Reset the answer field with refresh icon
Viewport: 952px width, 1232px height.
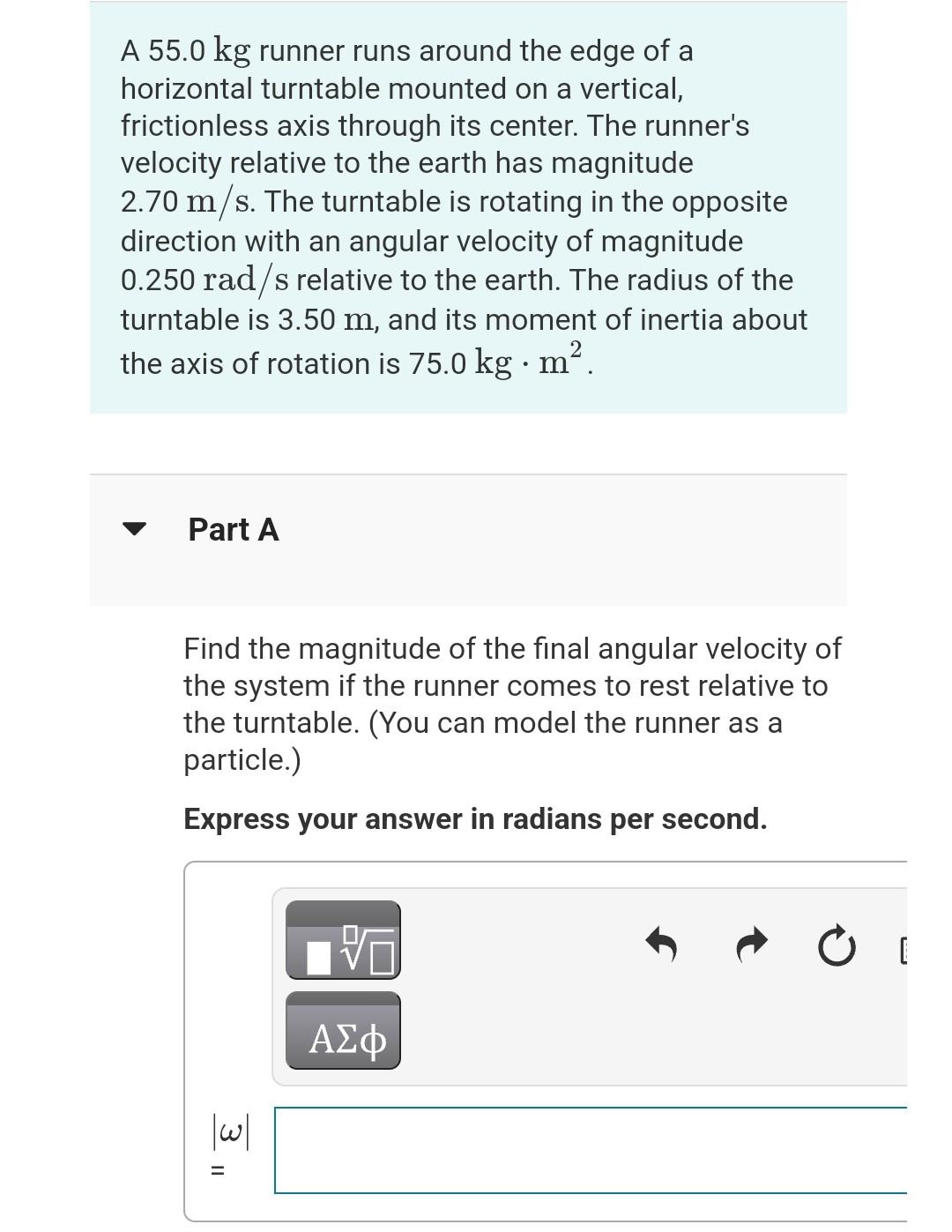836,945
